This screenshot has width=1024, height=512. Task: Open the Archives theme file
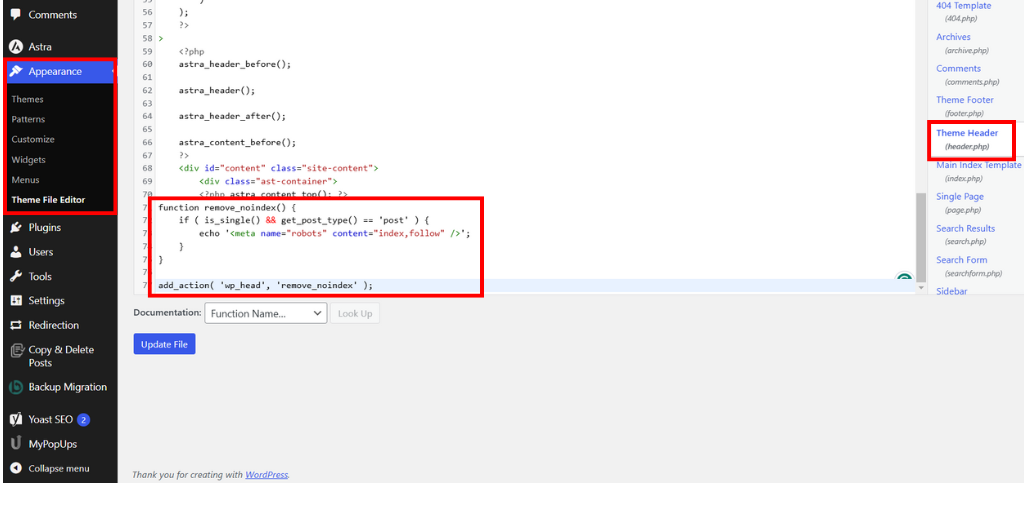coord(953,37)
